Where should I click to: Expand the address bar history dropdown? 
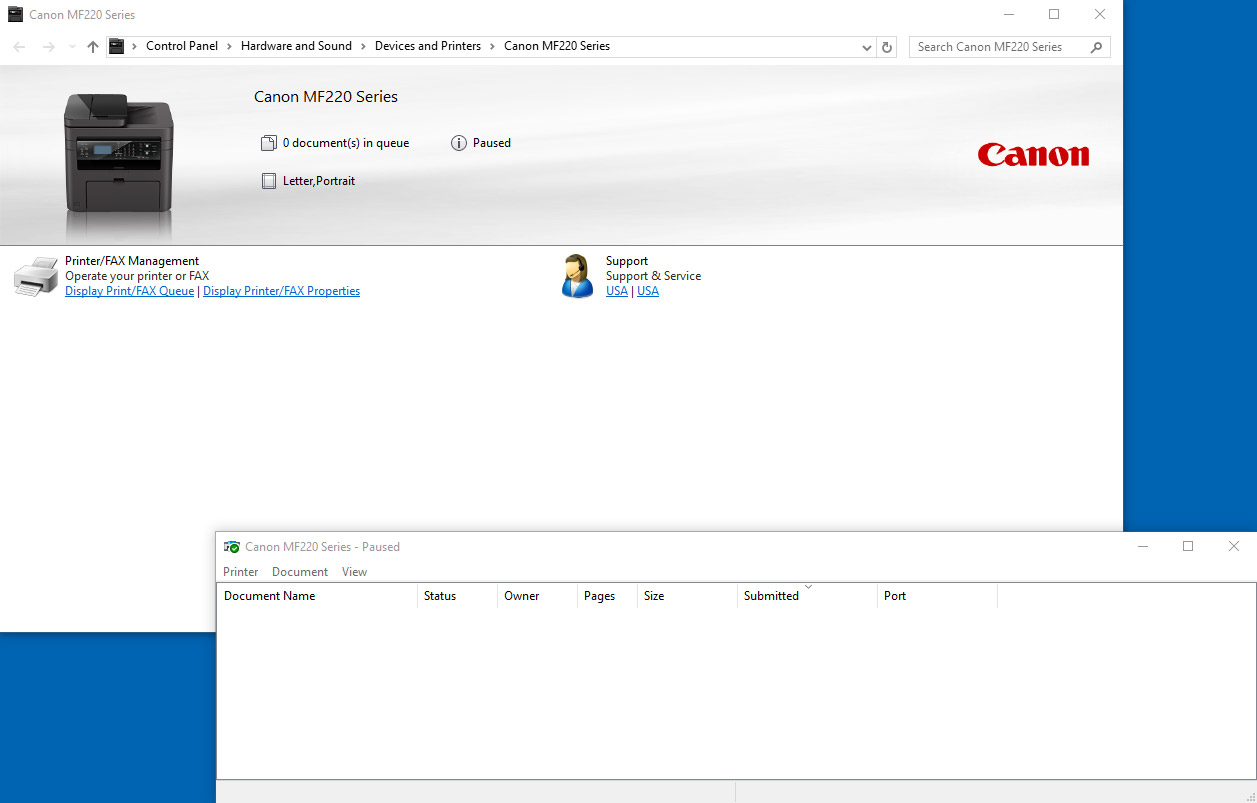point(866,47)
